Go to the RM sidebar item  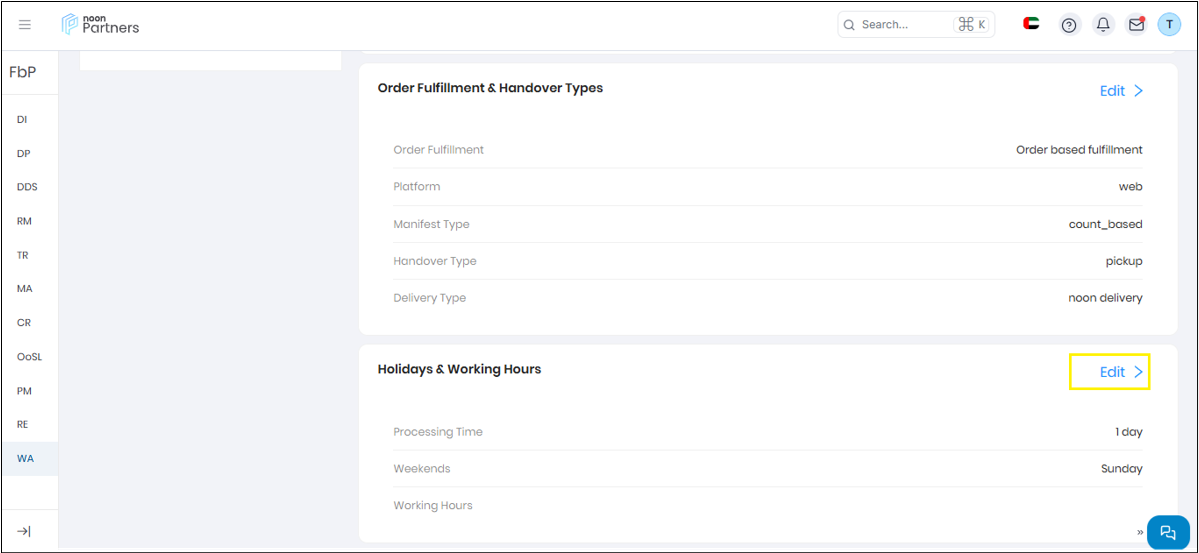click(x=24, y=221)
